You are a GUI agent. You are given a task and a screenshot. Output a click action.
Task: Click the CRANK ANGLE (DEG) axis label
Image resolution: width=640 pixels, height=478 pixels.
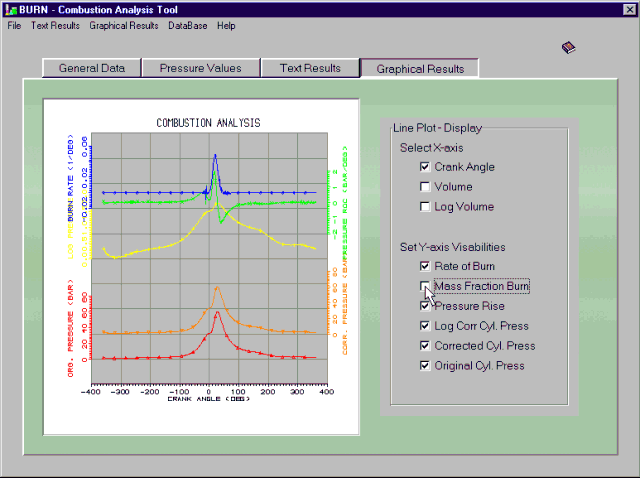tap(209, 399)
